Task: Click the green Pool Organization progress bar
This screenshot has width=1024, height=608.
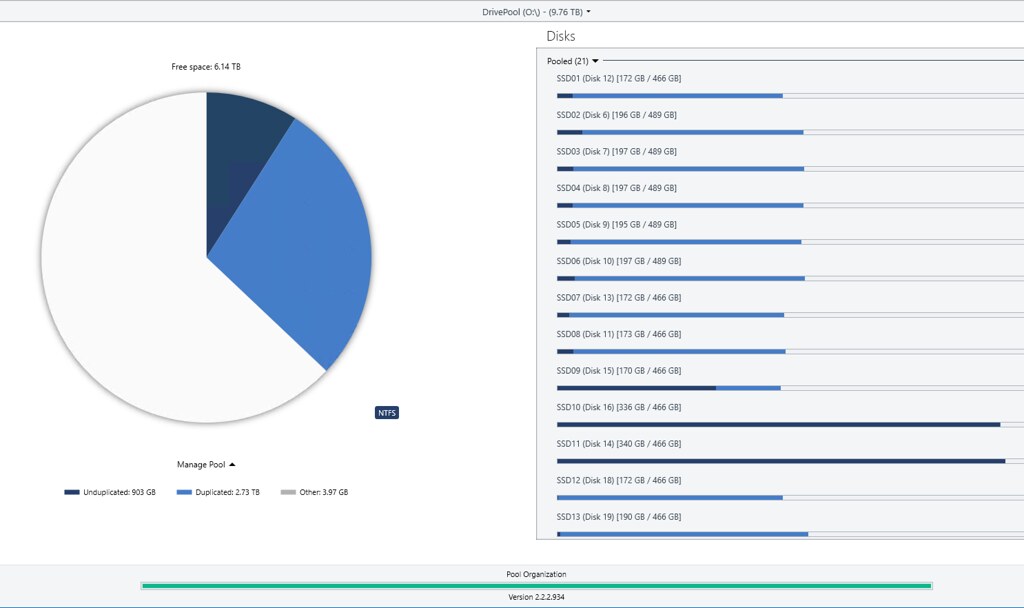Action: coord(536,586)
